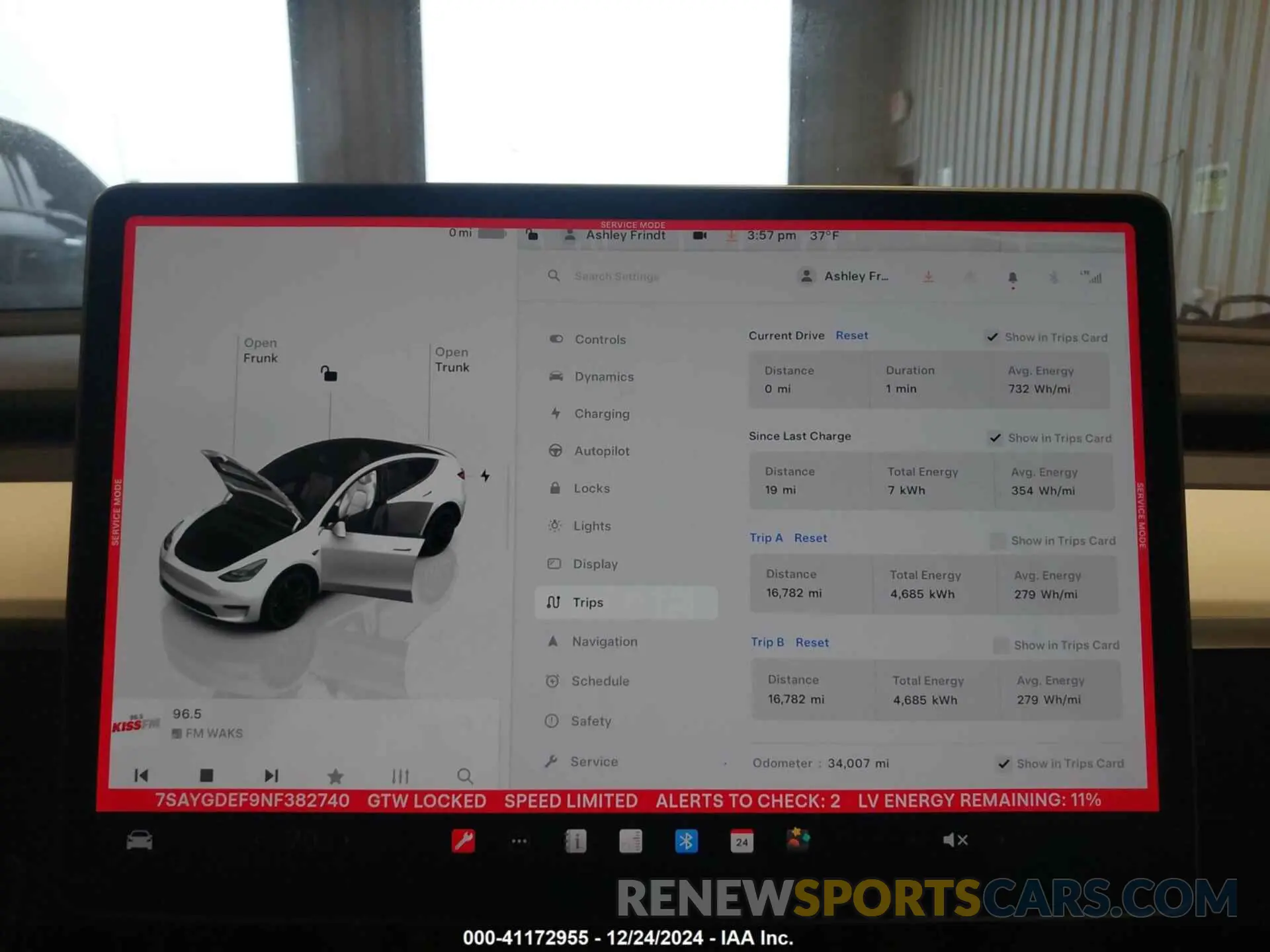The width and height of the screenshot is (1270, 952).
Task: Favorite the current station with star icon
Action: point(335,775)
